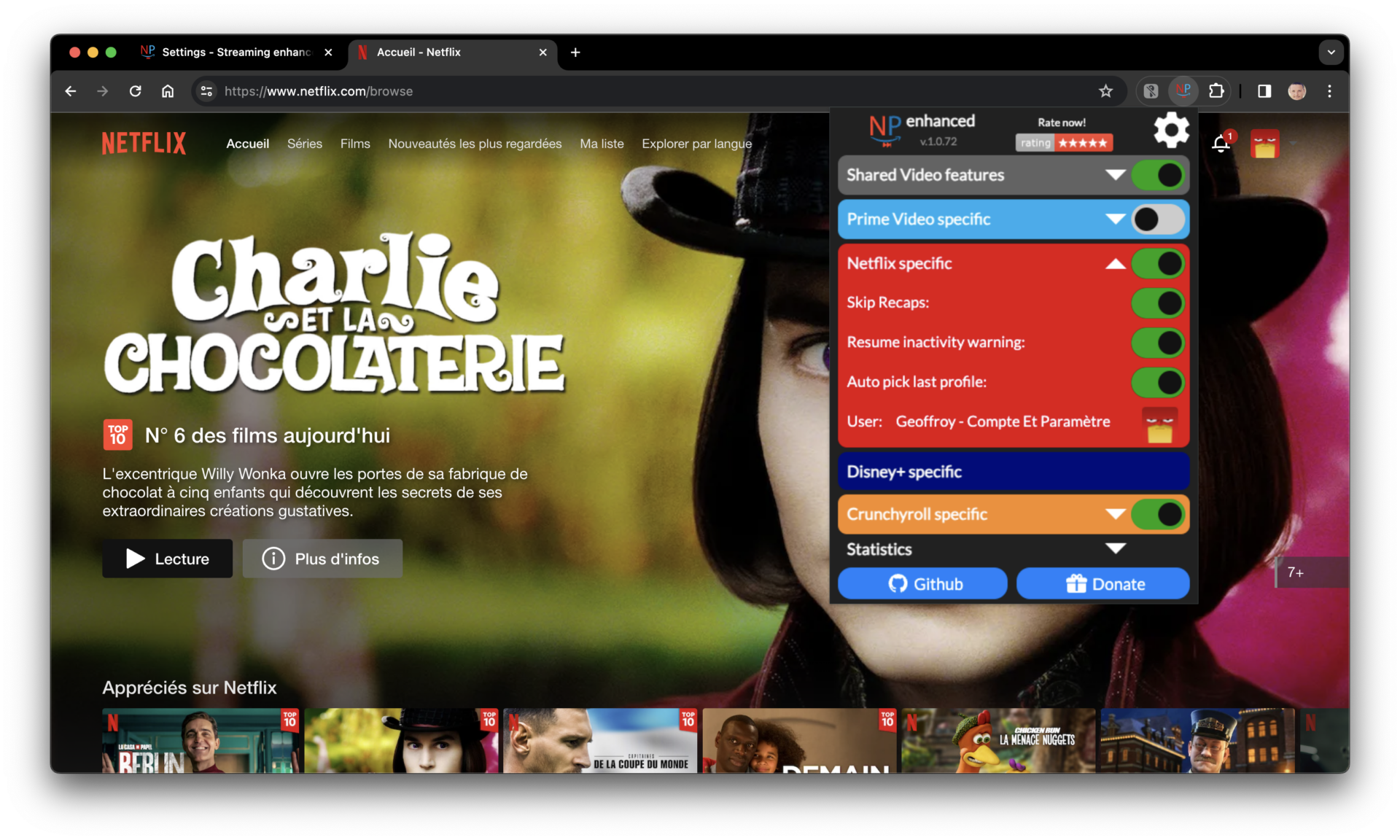Image resolution: width=1400 pixels, height=840 pixels.
Task: Reload the Netflix page
Action: click(x=135, y=91)
